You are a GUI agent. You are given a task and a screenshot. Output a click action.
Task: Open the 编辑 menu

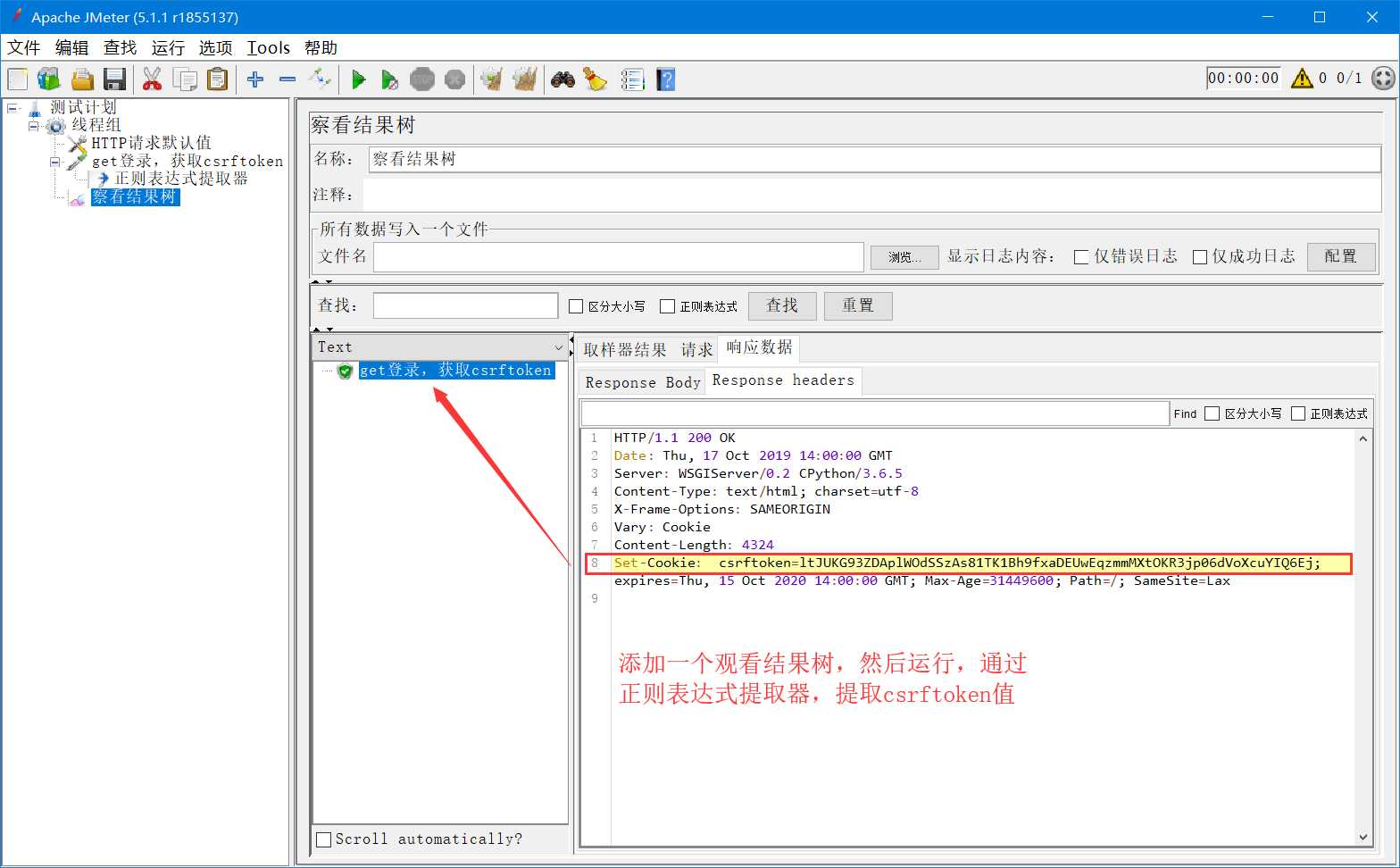[72, 47]
